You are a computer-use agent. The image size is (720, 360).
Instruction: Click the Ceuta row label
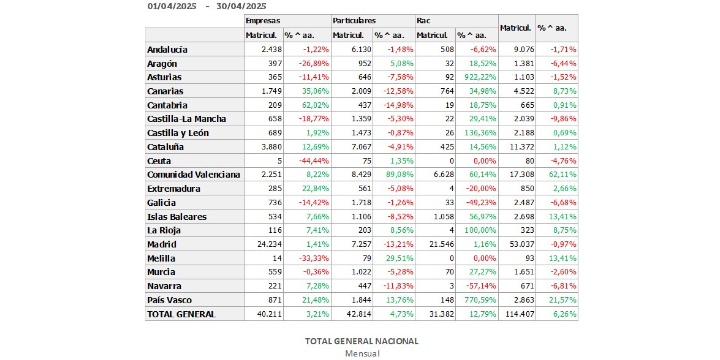tap(159, 161)
